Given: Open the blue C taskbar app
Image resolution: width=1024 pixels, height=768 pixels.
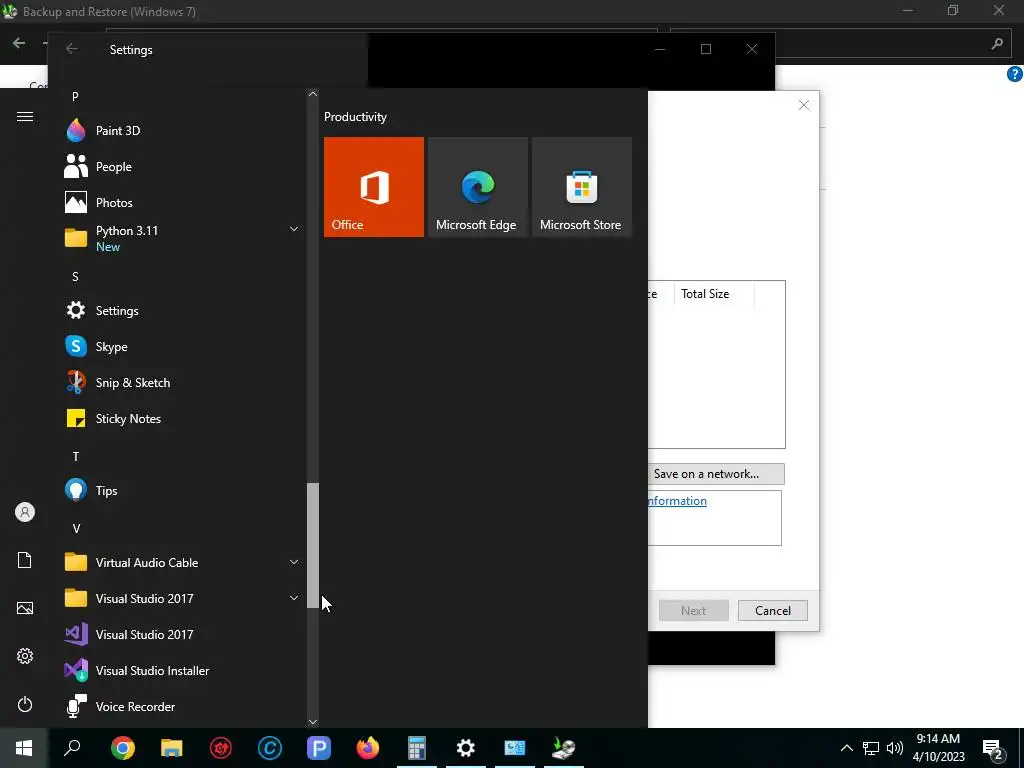Looking at the screenshot, I should point(270,748).
